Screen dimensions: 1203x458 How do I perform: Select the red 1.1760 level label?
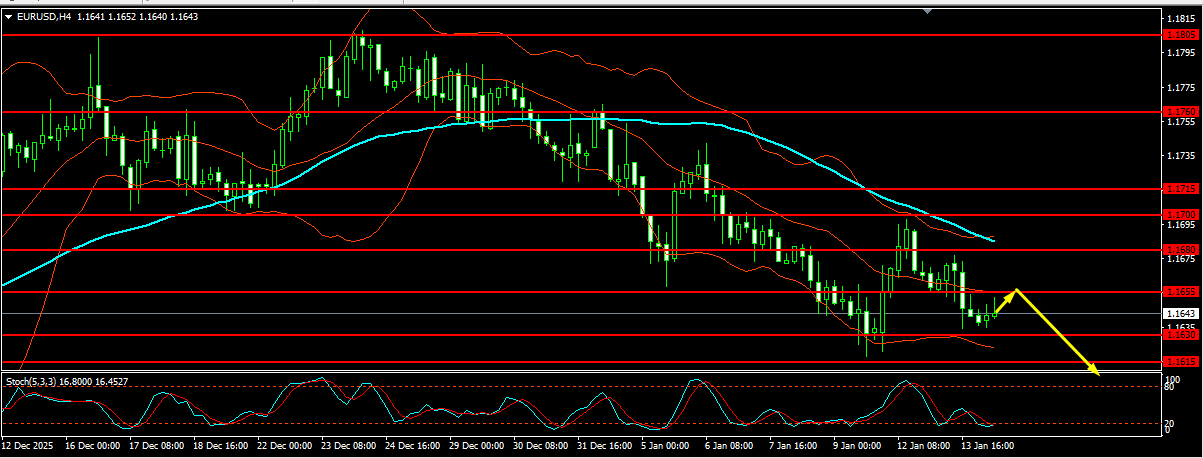coord(1182,111)
